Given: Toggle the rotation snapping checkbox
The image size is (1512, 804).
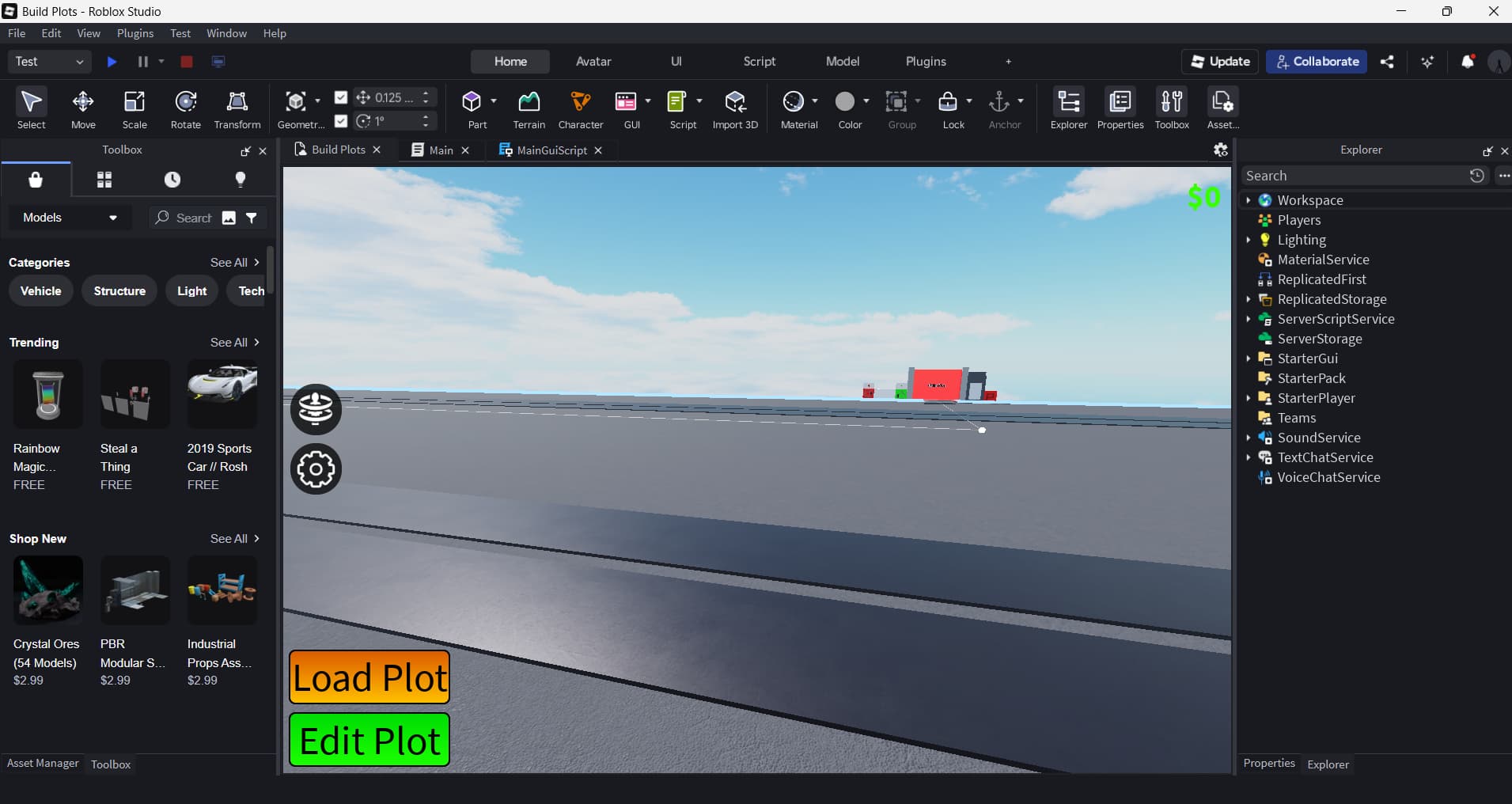Looking at the screenshot, I should 341,121.
